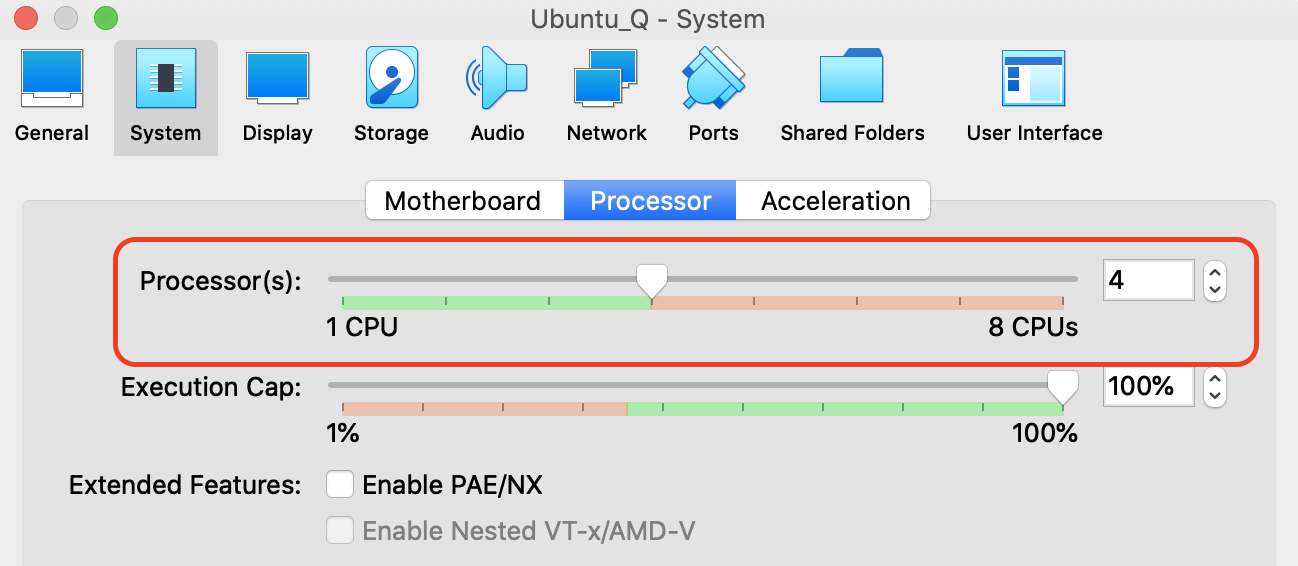1298x566 pixels.
Task: Click the Execution Cap percentage field
Action: coord(1148,386)
